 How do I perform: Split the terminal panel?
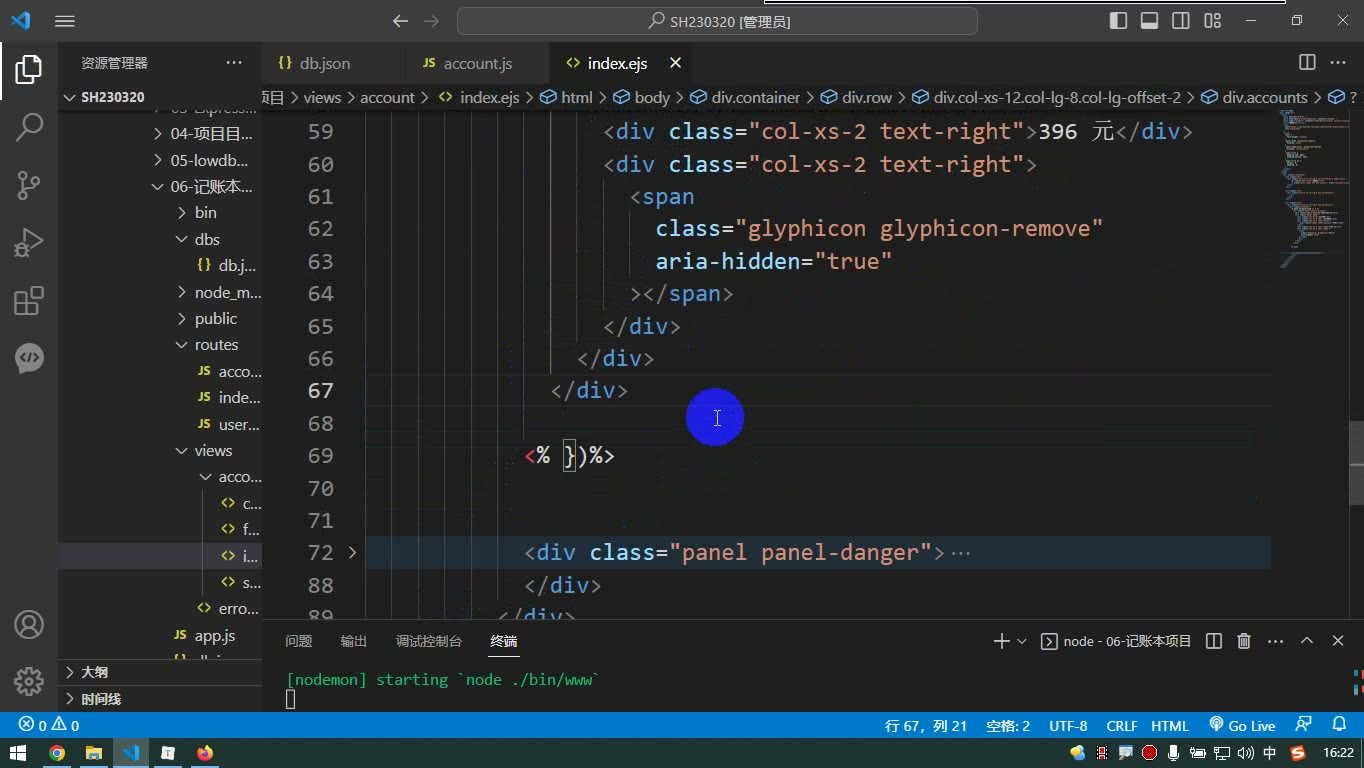[1214, 641]
